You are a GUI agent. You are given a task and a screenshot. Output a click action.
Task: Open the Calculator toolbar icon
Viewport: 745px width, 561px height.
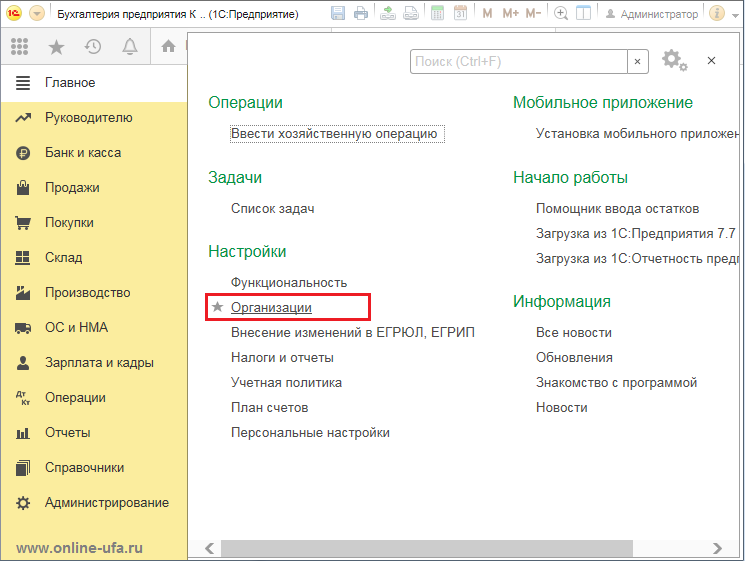click(437, 13)
